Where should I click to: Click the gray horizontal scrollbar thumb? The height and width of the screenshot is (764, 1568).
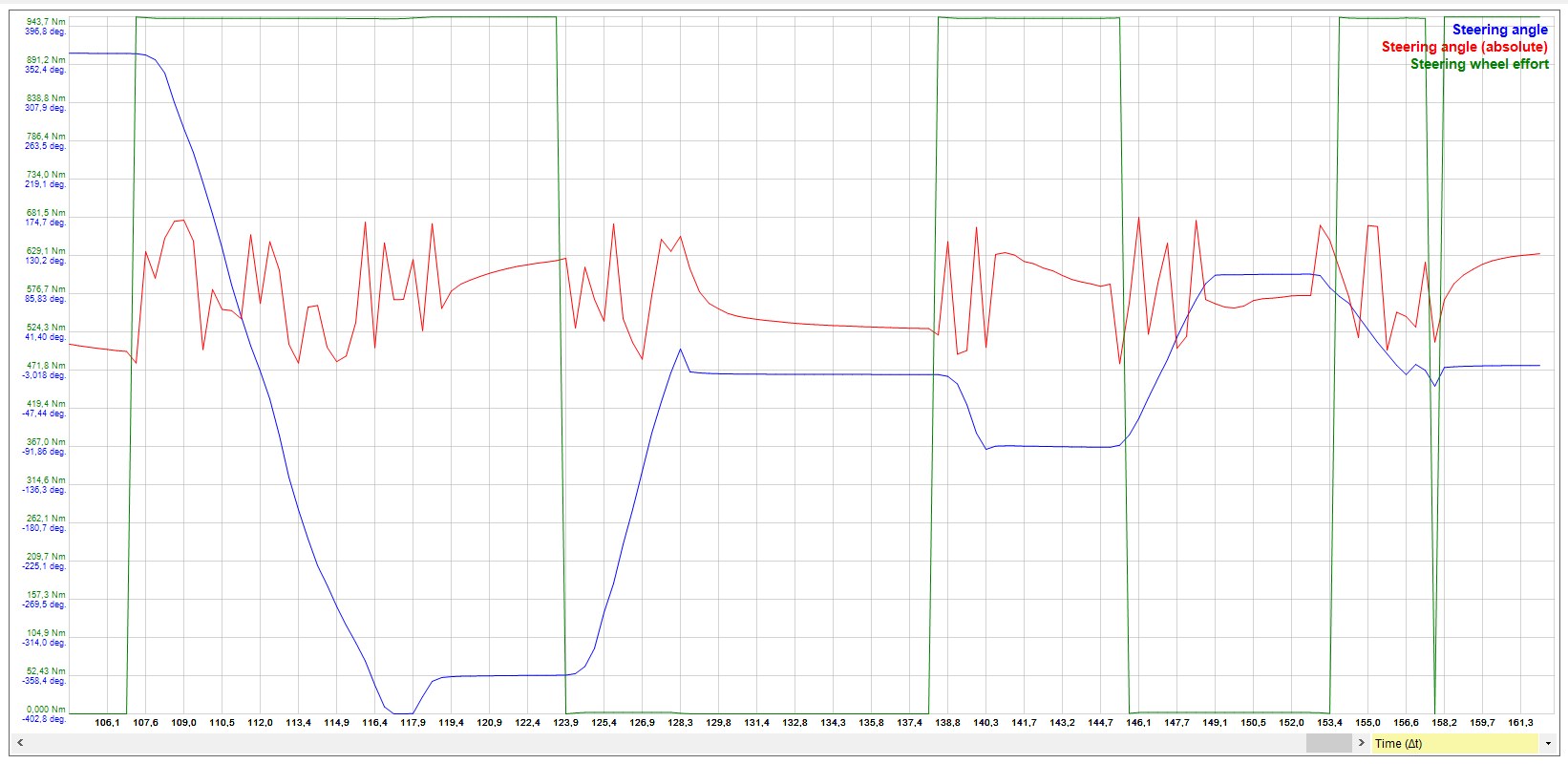1329,743
